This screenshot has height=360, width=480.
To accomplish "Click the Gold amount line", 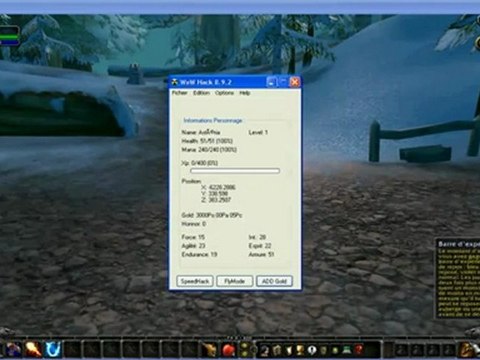I will [212, 215].
